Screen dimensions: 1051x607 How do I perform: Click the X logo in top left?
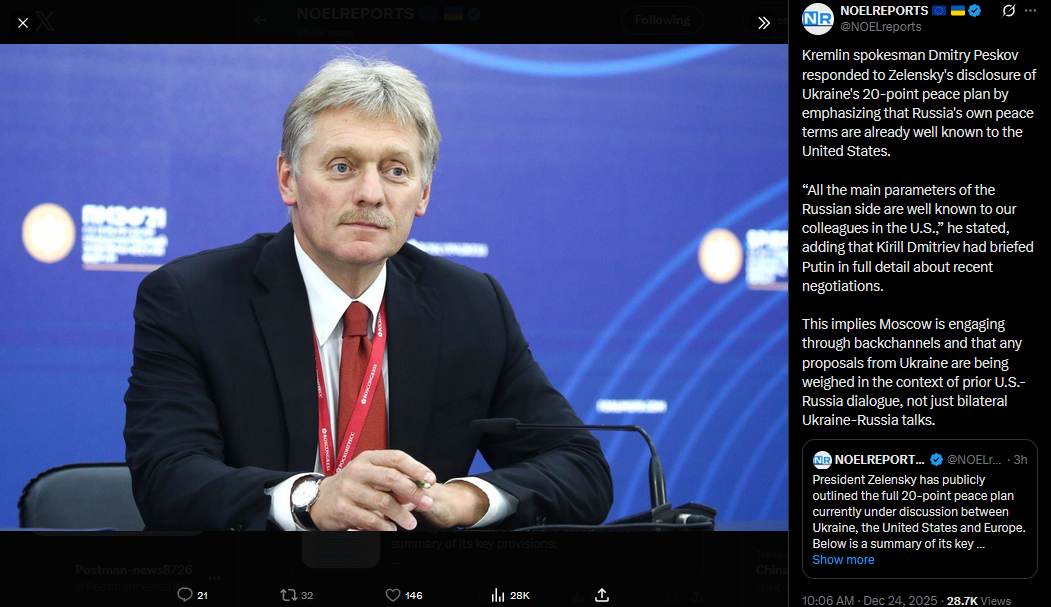[x=45, y=21]
